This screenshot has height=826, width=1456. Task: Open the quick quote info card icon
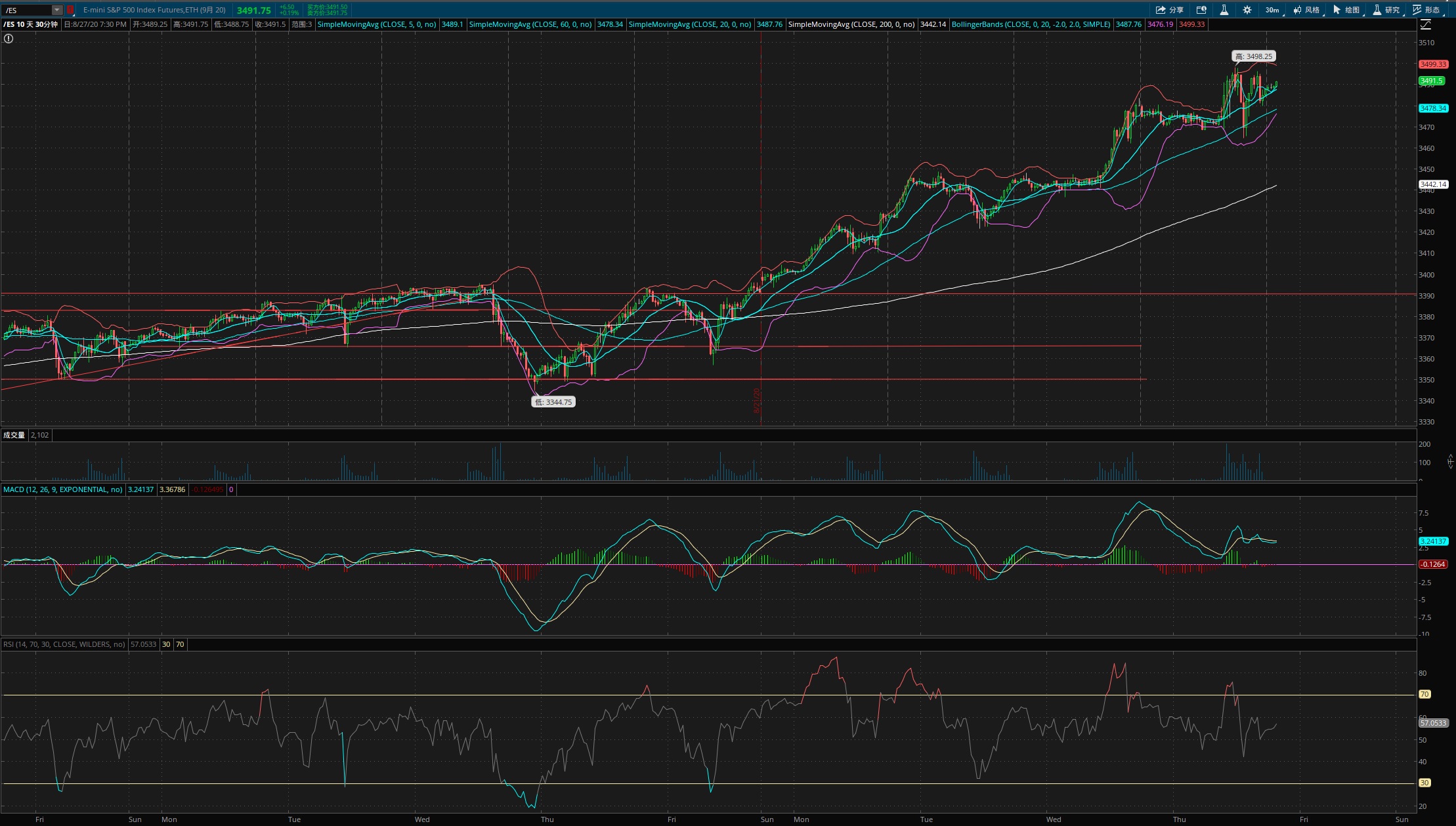(x=1201, y=10)
